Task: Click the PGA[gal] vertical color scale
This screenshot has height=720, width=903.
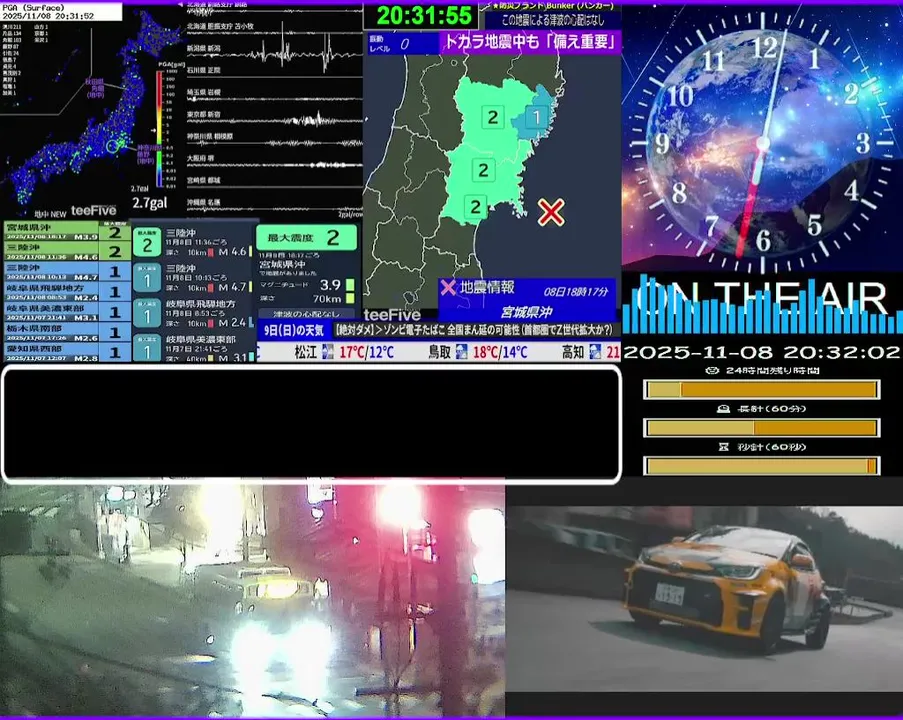Action: tap(160, 129)
